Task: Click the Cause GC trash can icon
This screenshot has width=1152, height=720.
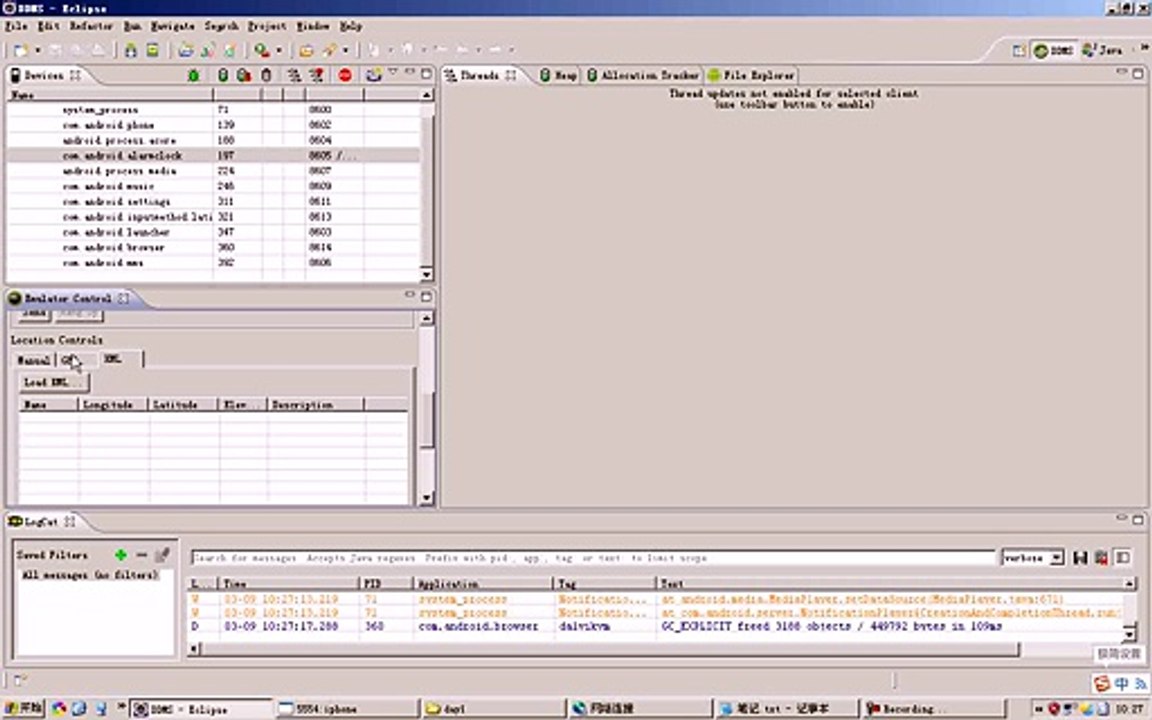Action: [266, 75]
